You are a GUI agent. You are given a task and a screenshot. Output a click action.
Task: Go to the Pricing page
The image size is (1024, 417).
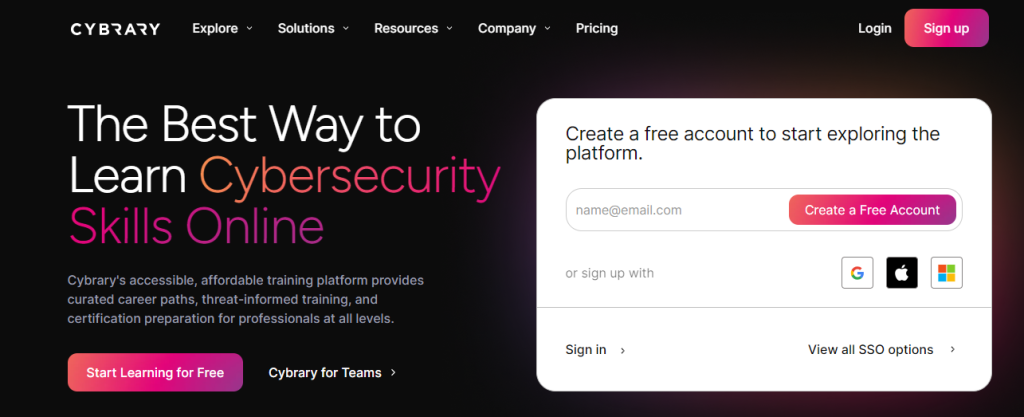pos(597,28)
